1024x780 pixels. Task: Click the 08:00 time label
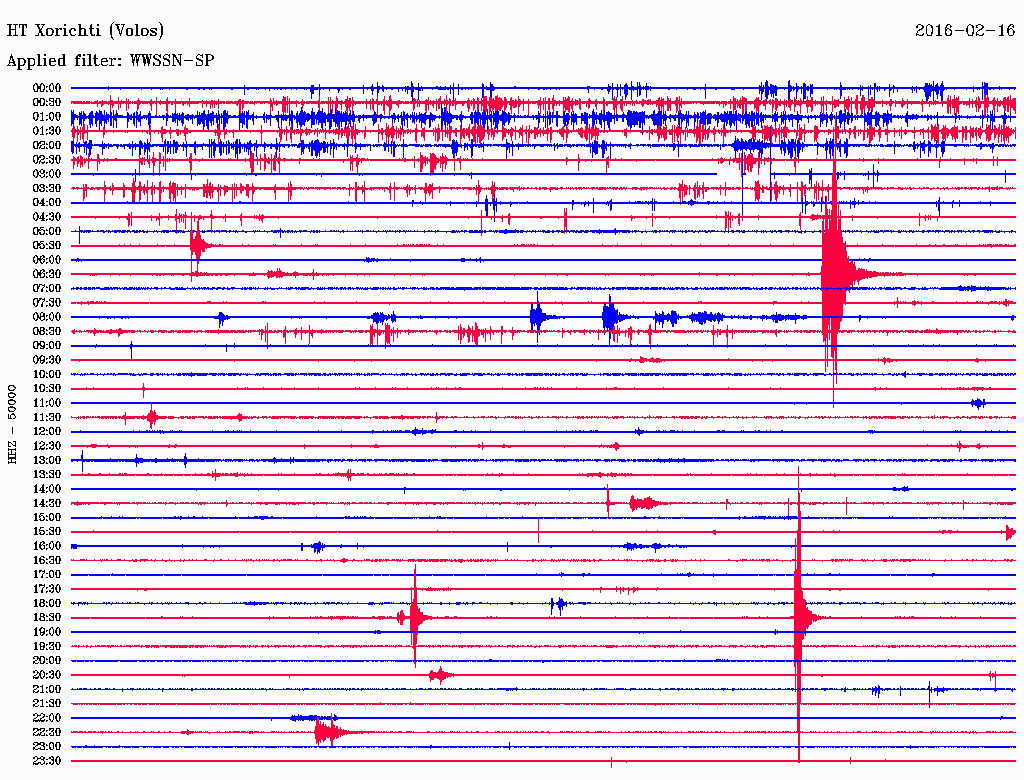(47, 317)
